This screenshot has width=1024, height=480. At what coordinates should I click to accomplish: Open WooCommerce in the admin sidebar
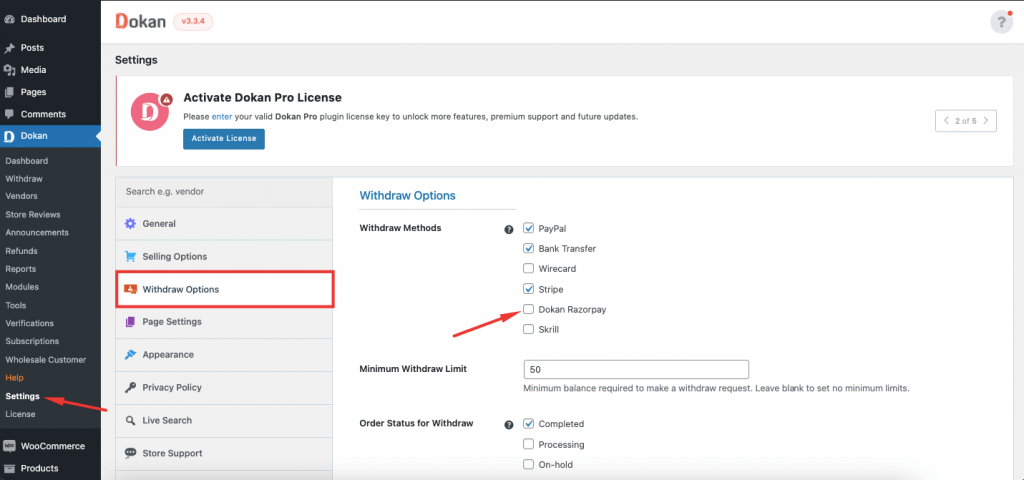(53, 446)
